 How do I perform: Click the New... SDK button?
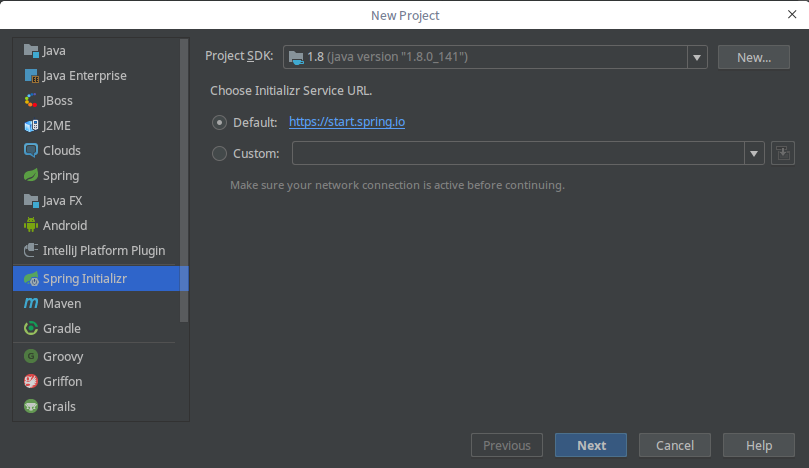coord(754,57)
